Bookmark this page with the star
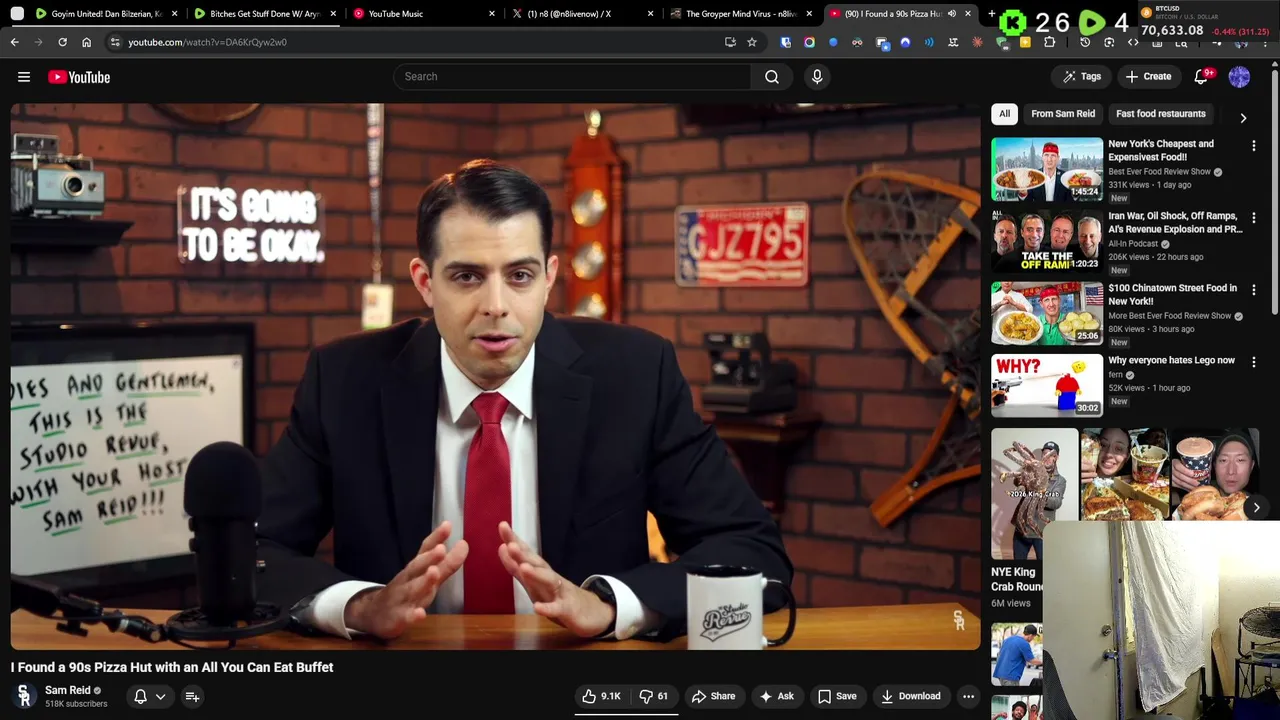The image size is (1280, 720). click(x=752, y=42)
